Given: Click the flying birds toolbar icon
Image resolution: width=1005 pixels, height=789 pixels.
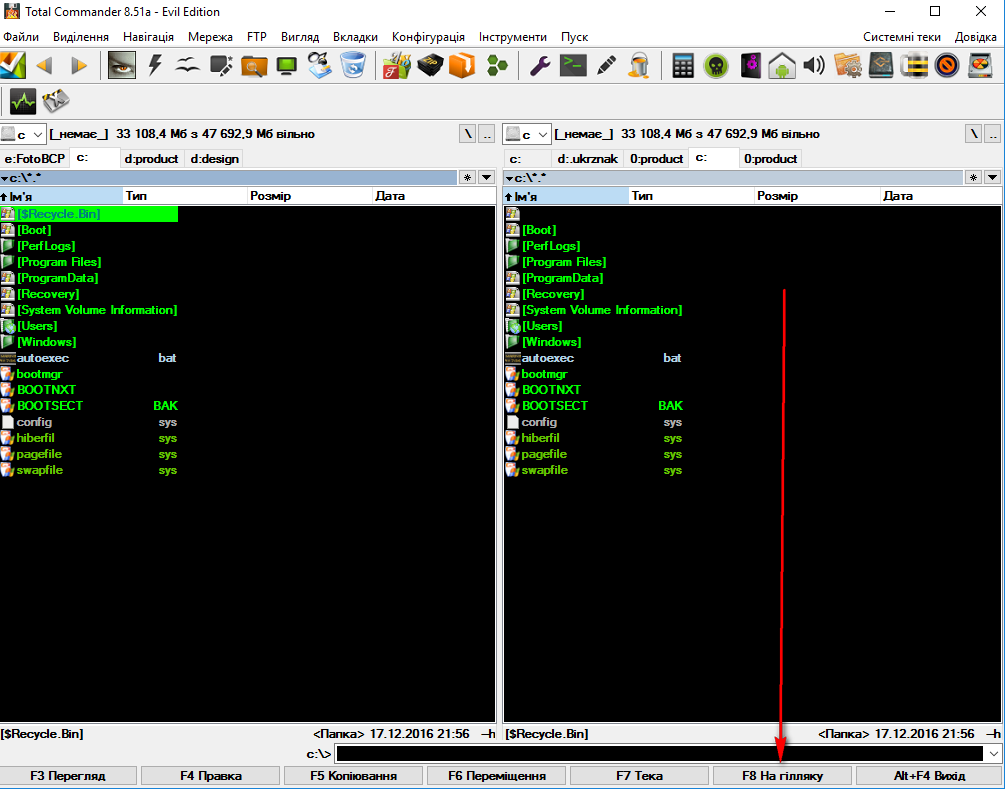Looking at the screenshot, I should click(188, 65).
